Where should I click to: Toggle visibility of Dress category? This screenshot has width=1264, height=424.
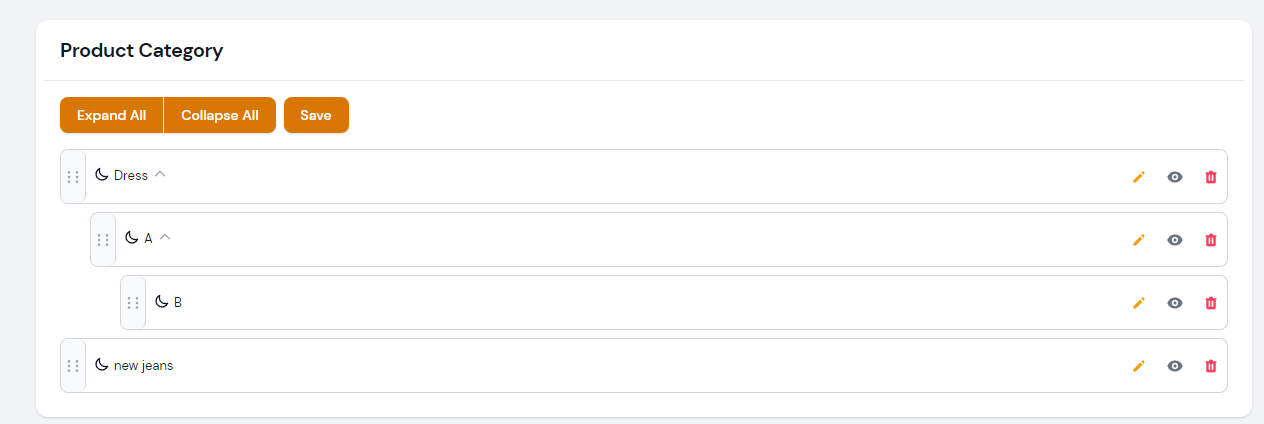(x=1175, y=177)
